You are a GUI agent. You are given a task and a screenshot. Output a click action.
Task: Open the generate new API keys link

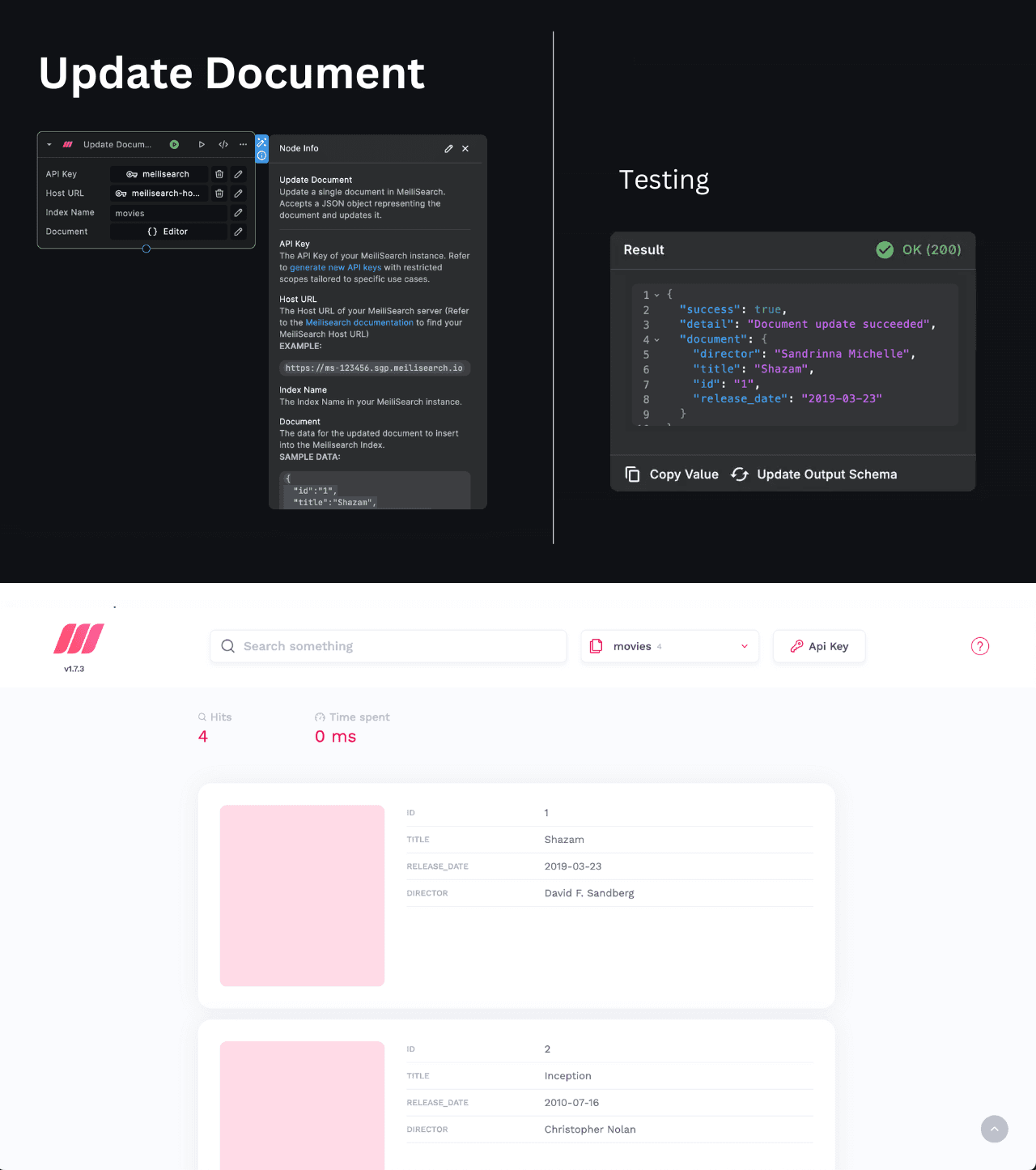tap(335, 267)
